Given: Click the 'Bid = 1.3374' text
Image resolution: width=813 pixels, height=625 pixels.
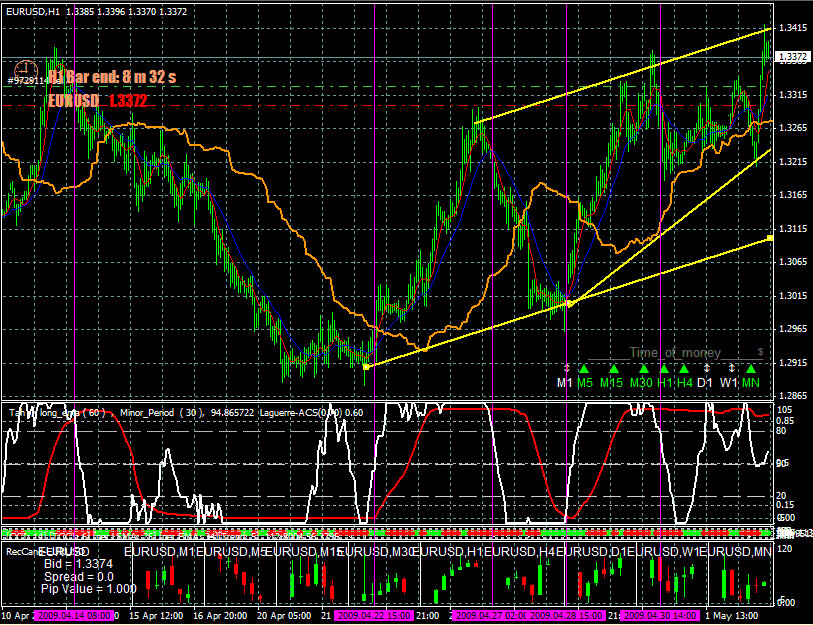Looking at the screenshot, I should (x=78, y=564).
